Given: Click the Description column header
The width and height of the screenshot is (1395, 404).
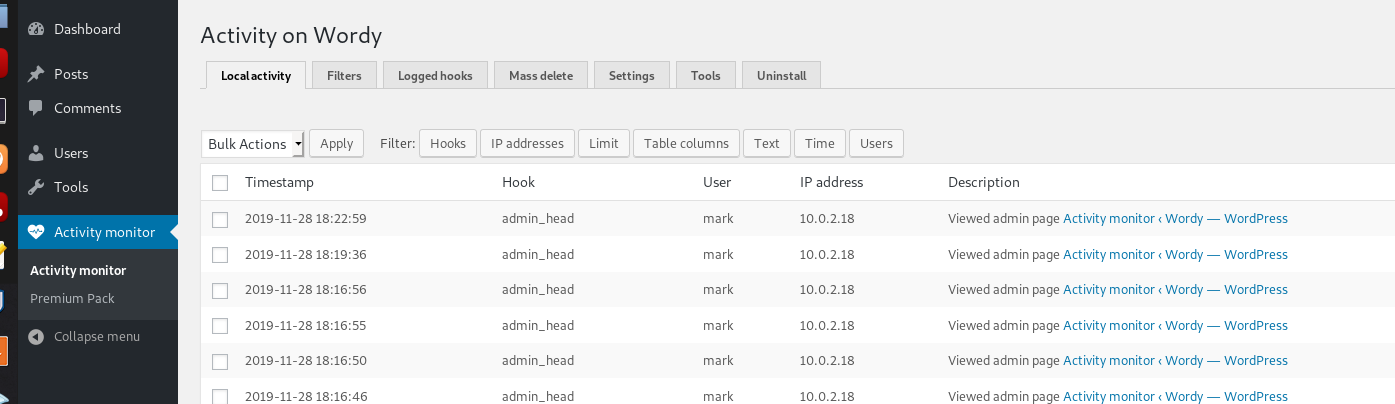Looking at the screenshot, I should tap(984, 182).
